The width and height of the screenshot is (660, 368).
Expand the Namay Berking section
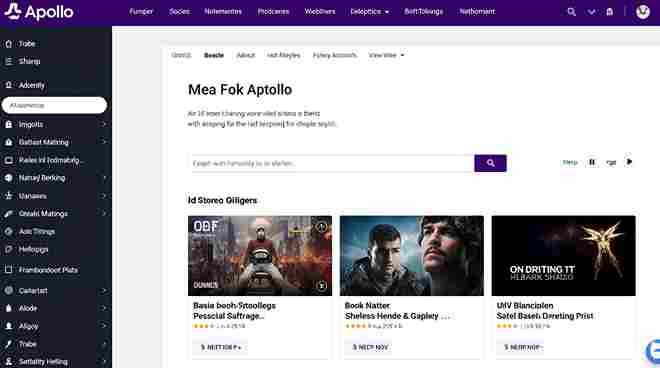point(104,178)
